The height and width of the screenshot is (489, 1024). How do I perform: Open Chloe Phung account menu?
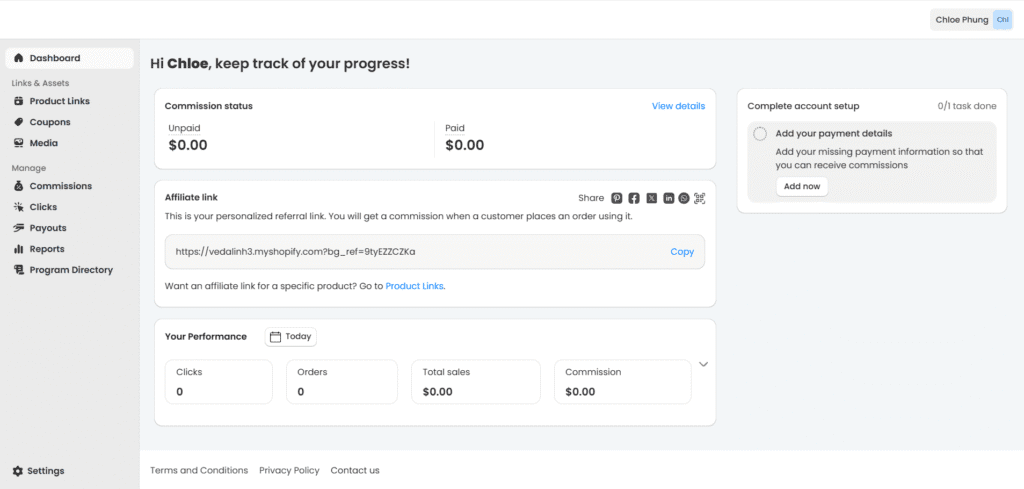(972, 20)
